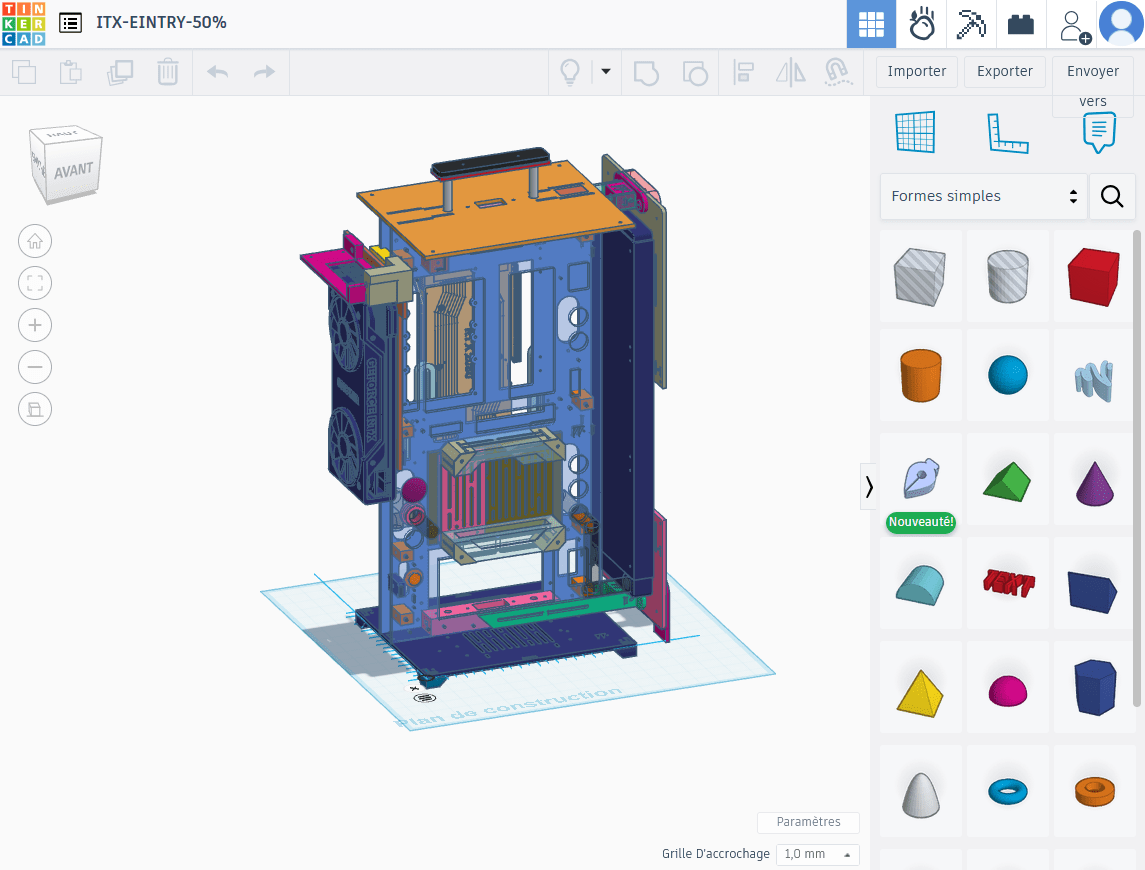Undo the last action
This screenshot has height=870, width=1145.
[x=218, y=72]
